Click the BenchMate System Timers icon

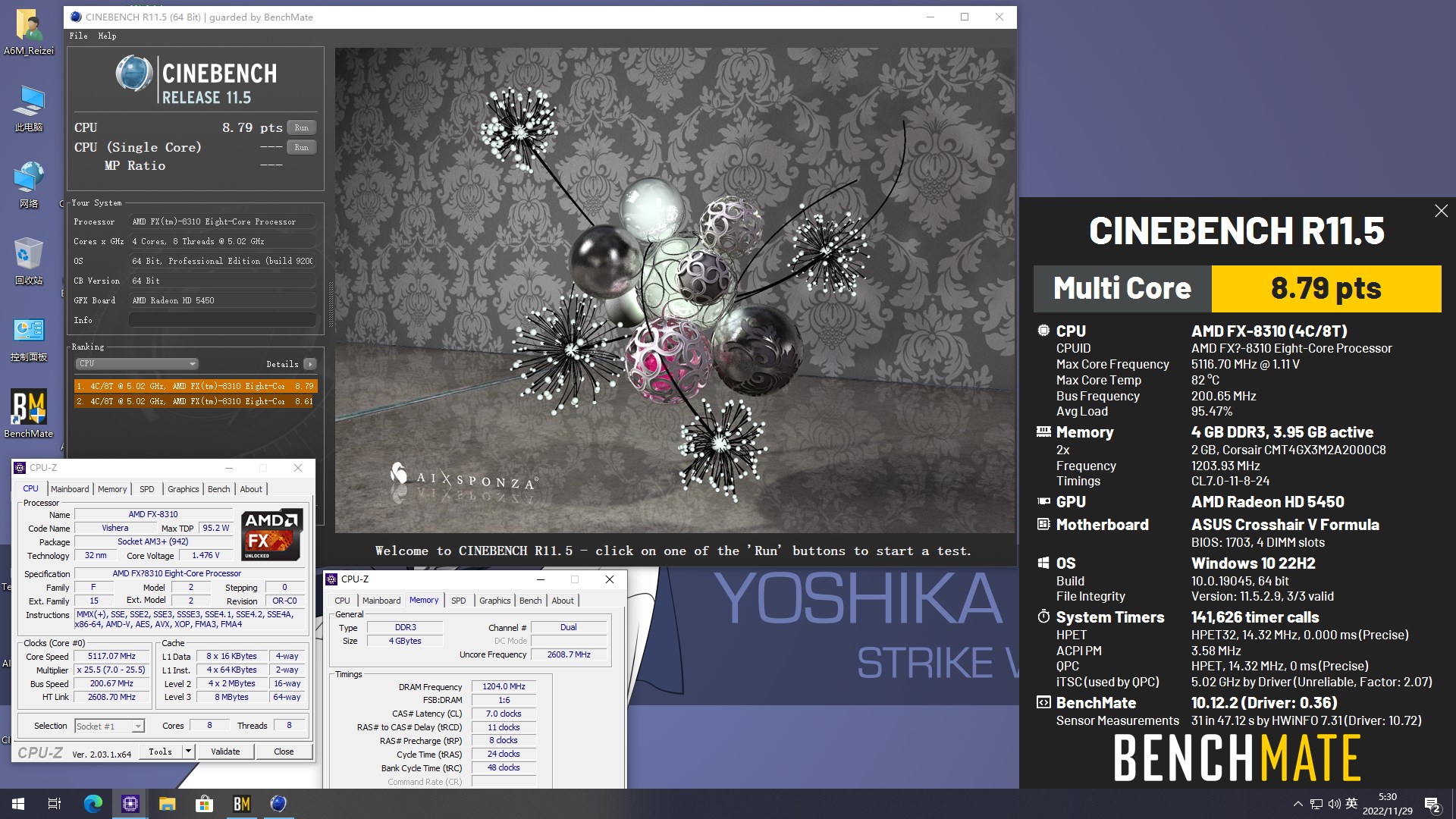pos(1043,617)
